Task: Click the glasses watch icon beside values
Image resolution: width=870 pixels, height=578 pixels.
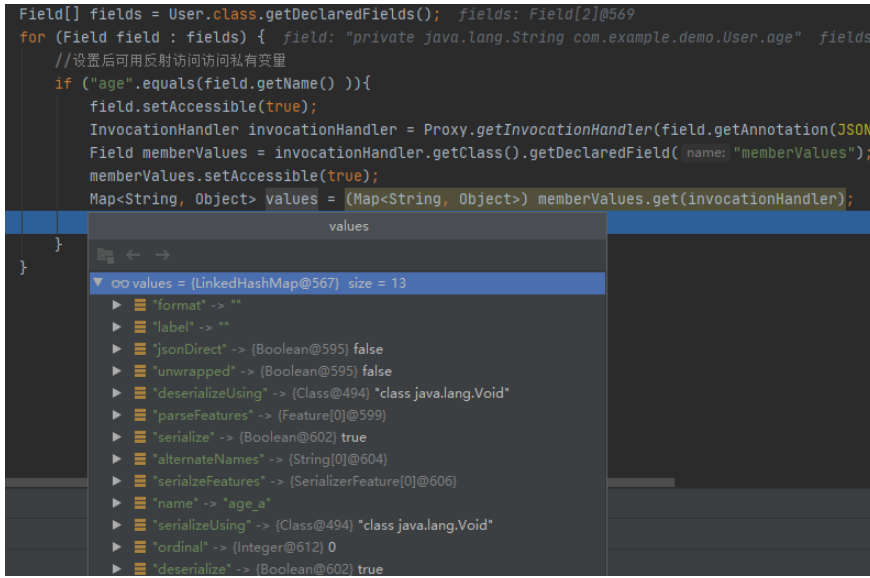Action: click(119, 284)
